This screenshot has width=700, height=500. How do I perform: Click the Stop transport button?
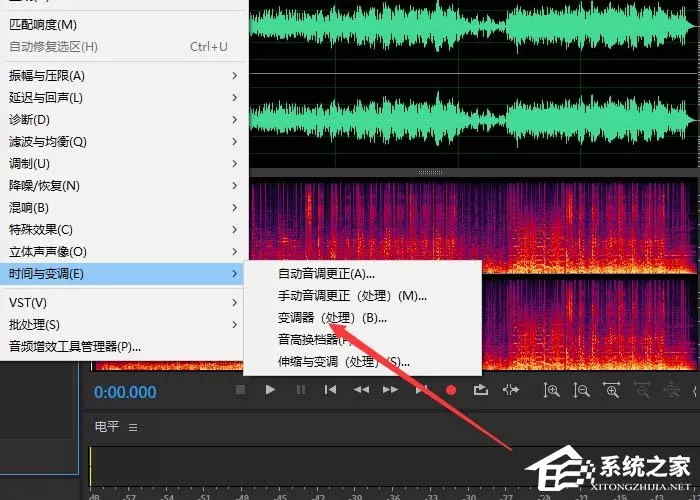pyautogui.click(x=240, y=390)
